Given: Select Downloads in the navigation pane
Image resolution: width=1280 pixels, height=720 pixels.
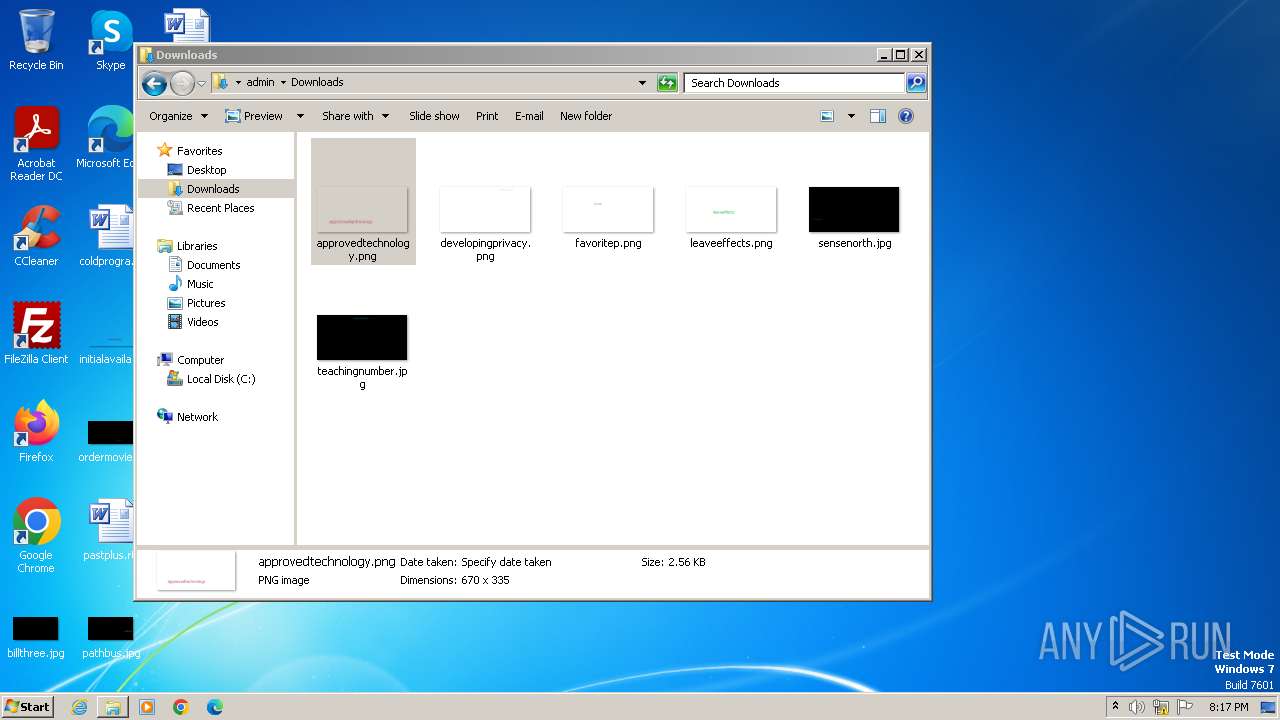Looking at the screenshot, I should [x=213, y=189].
